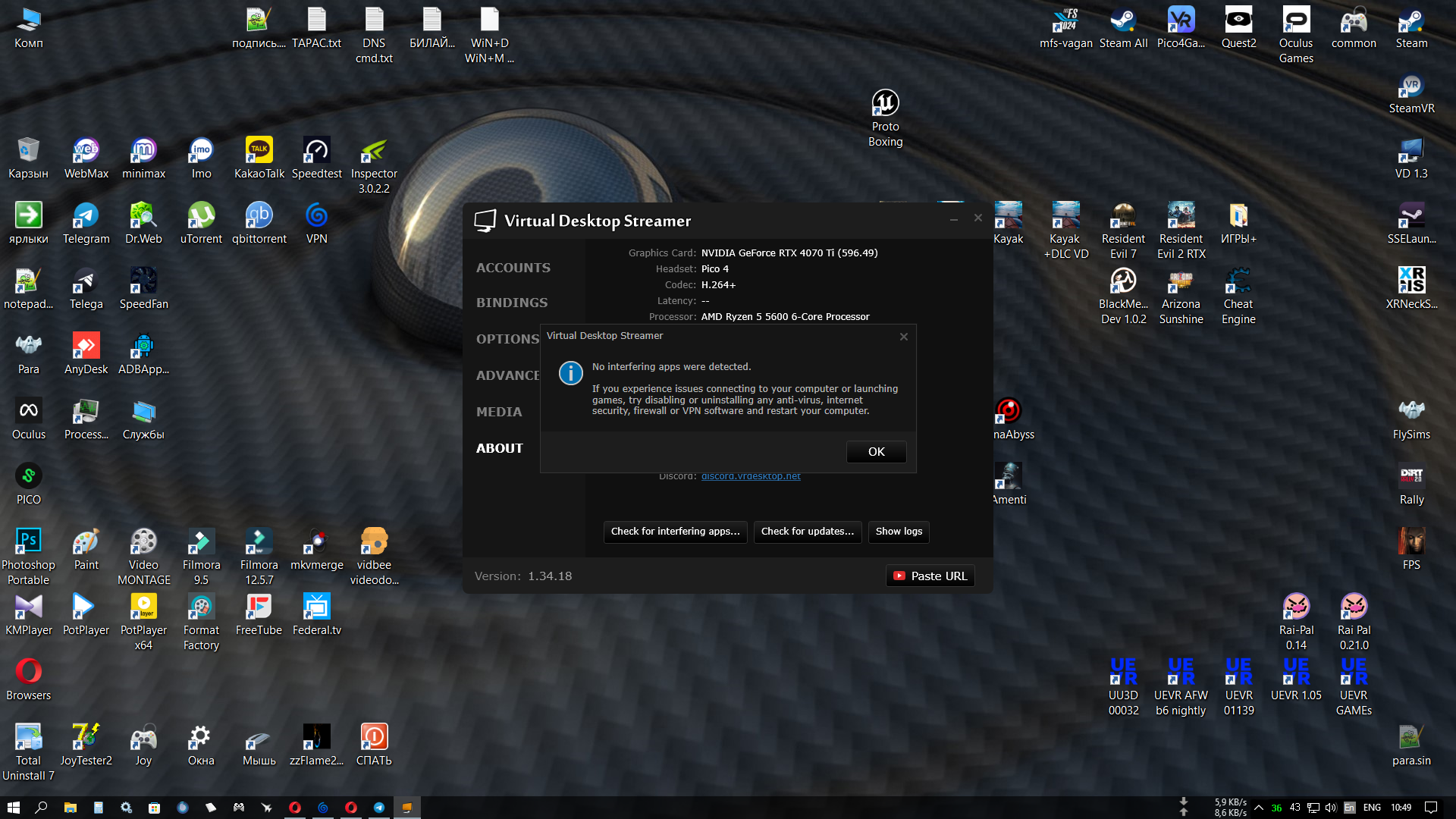Open the Oculus Games folder icon
1456x819 pixels.
1296,36
